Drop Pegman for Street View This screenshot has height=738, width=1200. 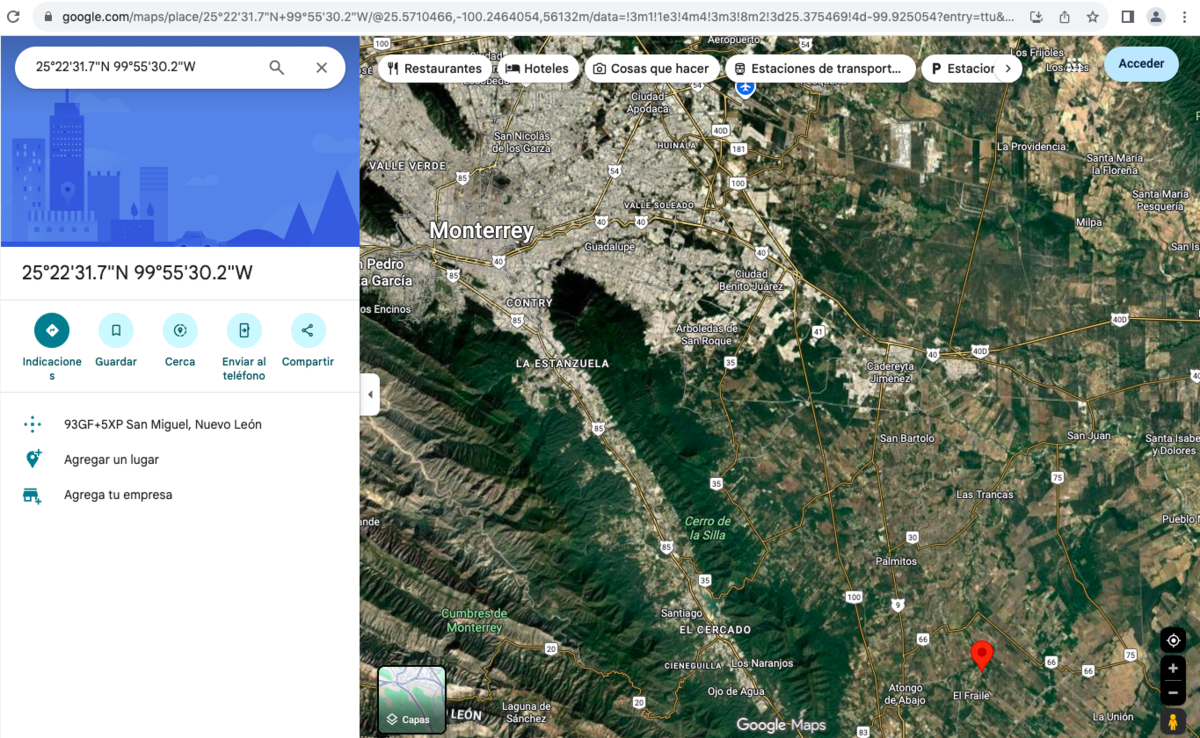pos(1173,722)
